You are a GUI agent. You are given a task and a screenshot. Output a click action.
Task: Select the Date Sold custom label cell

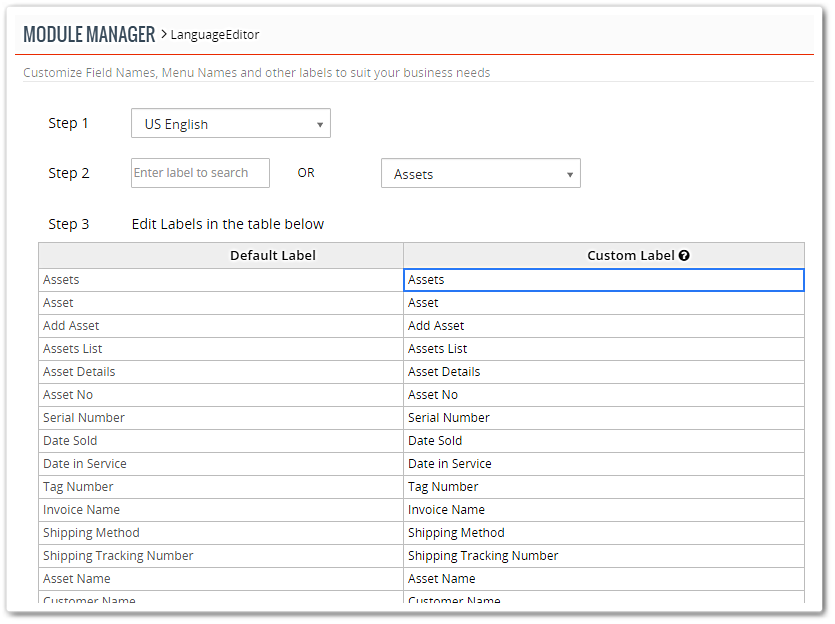point(604,441)
